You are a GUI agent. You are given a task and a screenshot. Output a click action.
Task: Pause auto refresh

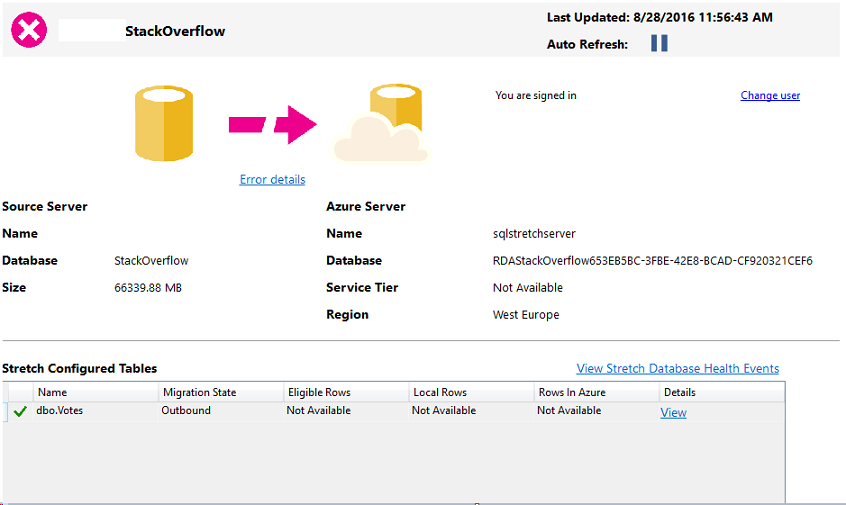tap(659, 44)
